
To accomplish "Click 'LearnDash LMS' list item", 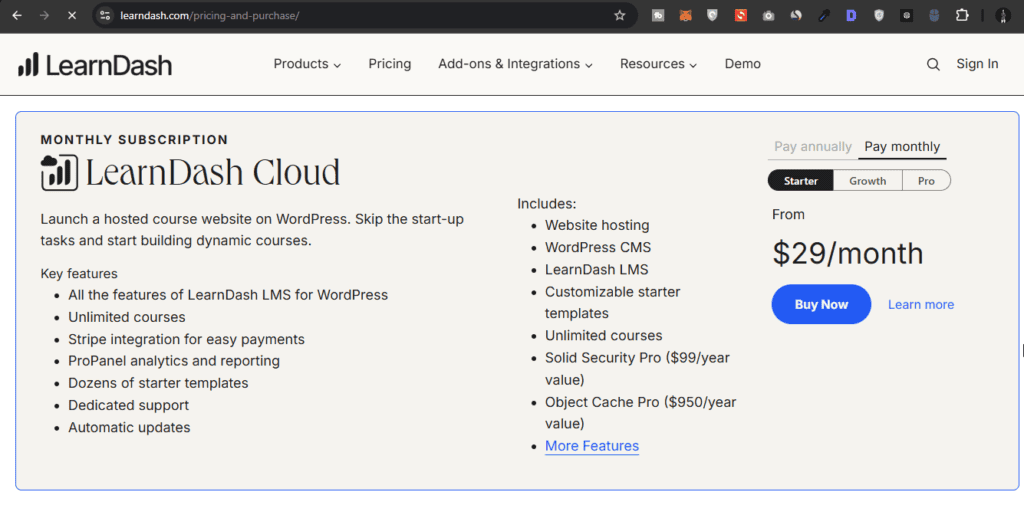I will point(596,269).
